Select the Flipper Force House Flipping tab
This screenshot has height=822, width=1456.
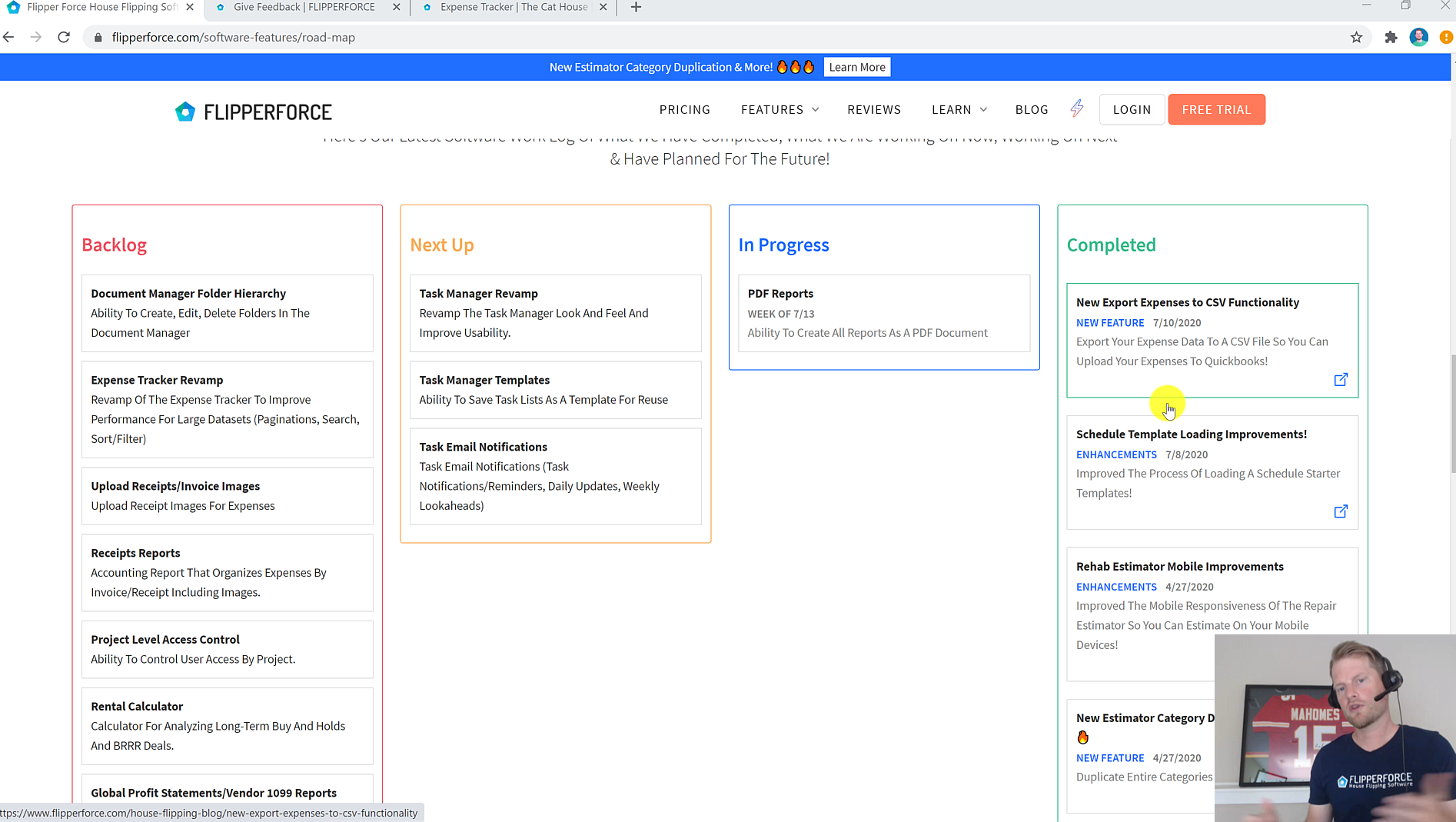[101, 7]
